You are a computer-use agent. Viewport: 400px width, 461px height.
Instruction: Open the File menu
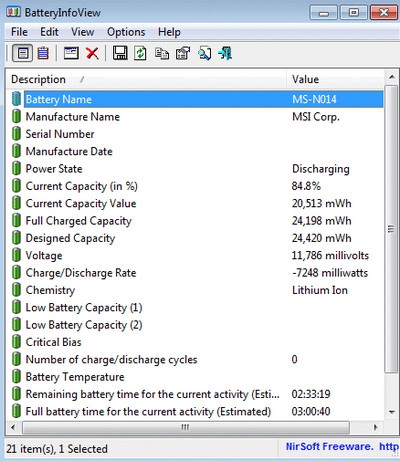[x=19, y=32]
